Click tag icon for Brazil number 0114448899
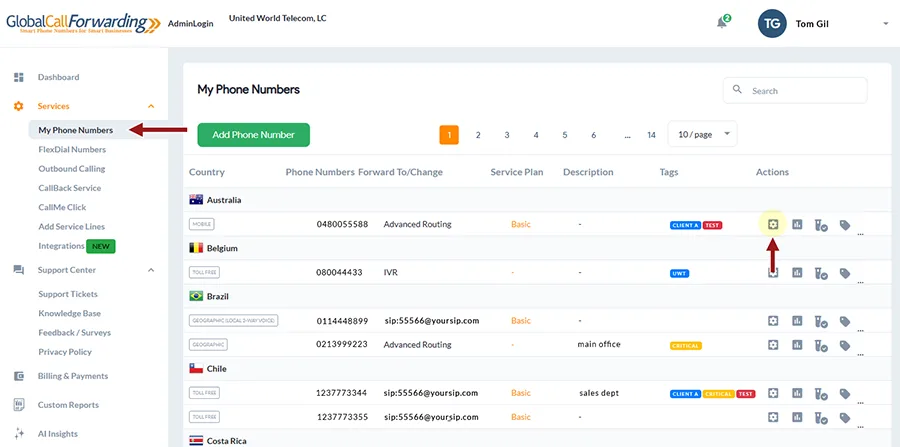 click(x=844, y=321)
